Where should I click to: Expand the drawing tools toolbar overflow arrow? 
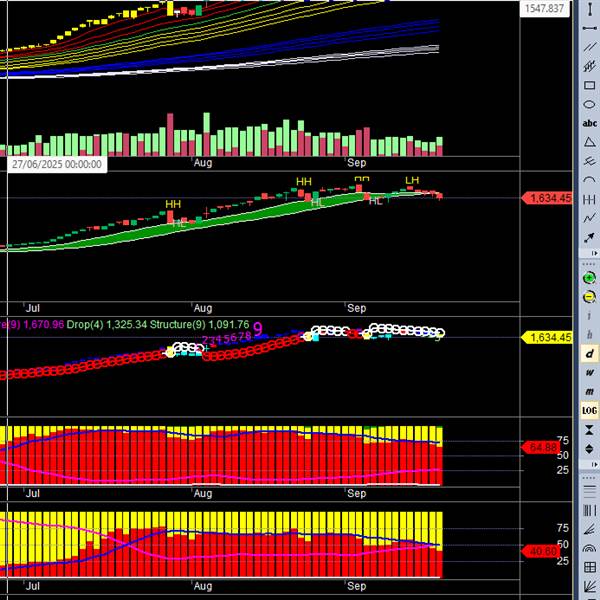[x=595, y=253]
